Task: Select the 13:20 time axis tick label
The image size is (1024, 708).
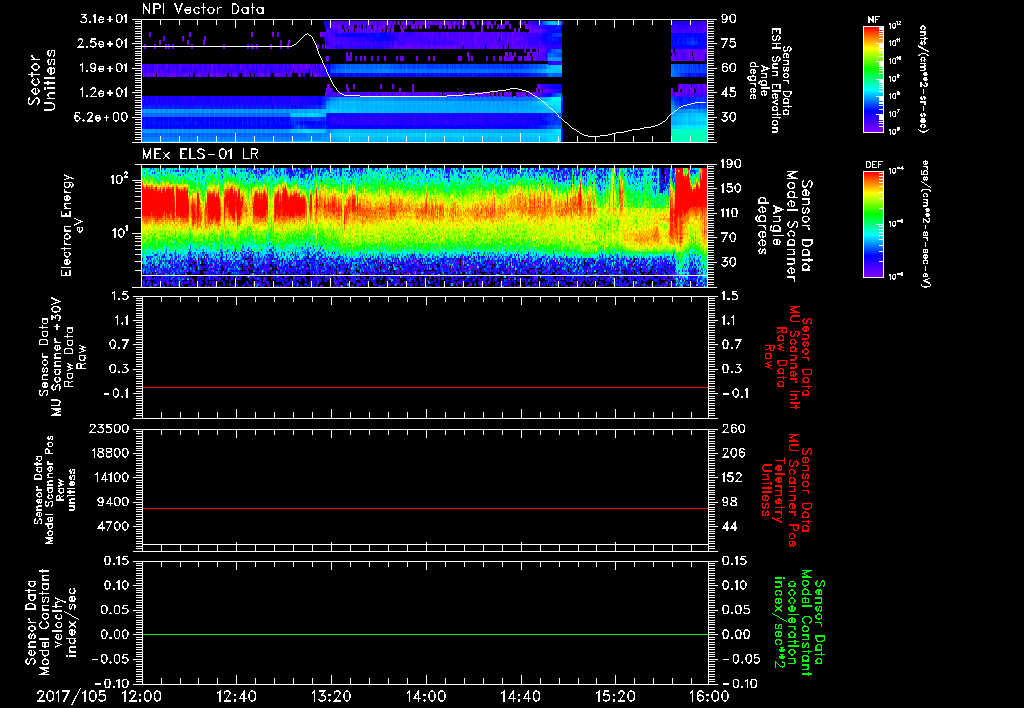Action: pyautogui.click(x=330, y=695)
